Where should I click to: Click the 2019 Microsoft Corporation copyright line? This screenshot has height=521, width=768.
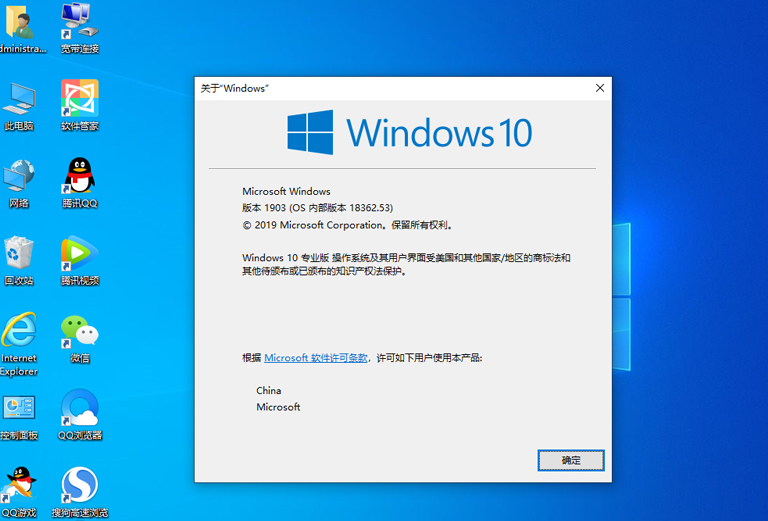(x=348, y=225)
